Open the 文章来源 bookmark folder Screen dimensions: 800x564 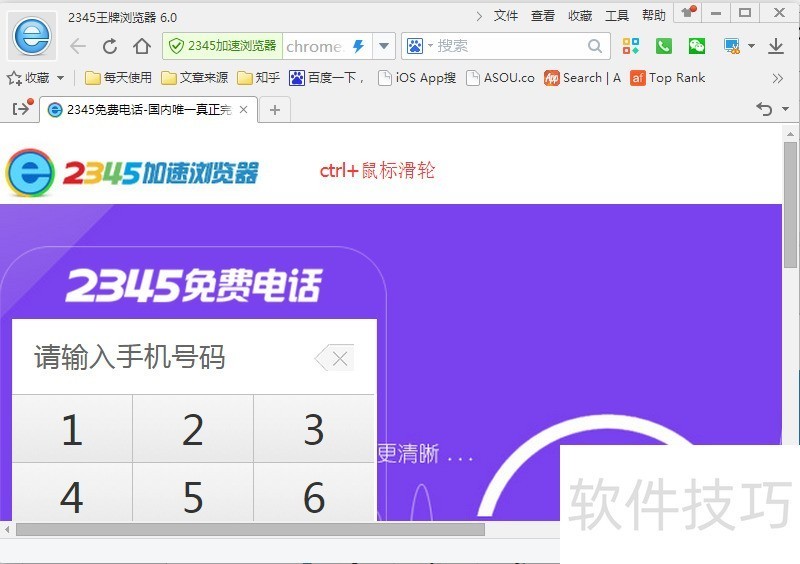[x=194, y=78]
